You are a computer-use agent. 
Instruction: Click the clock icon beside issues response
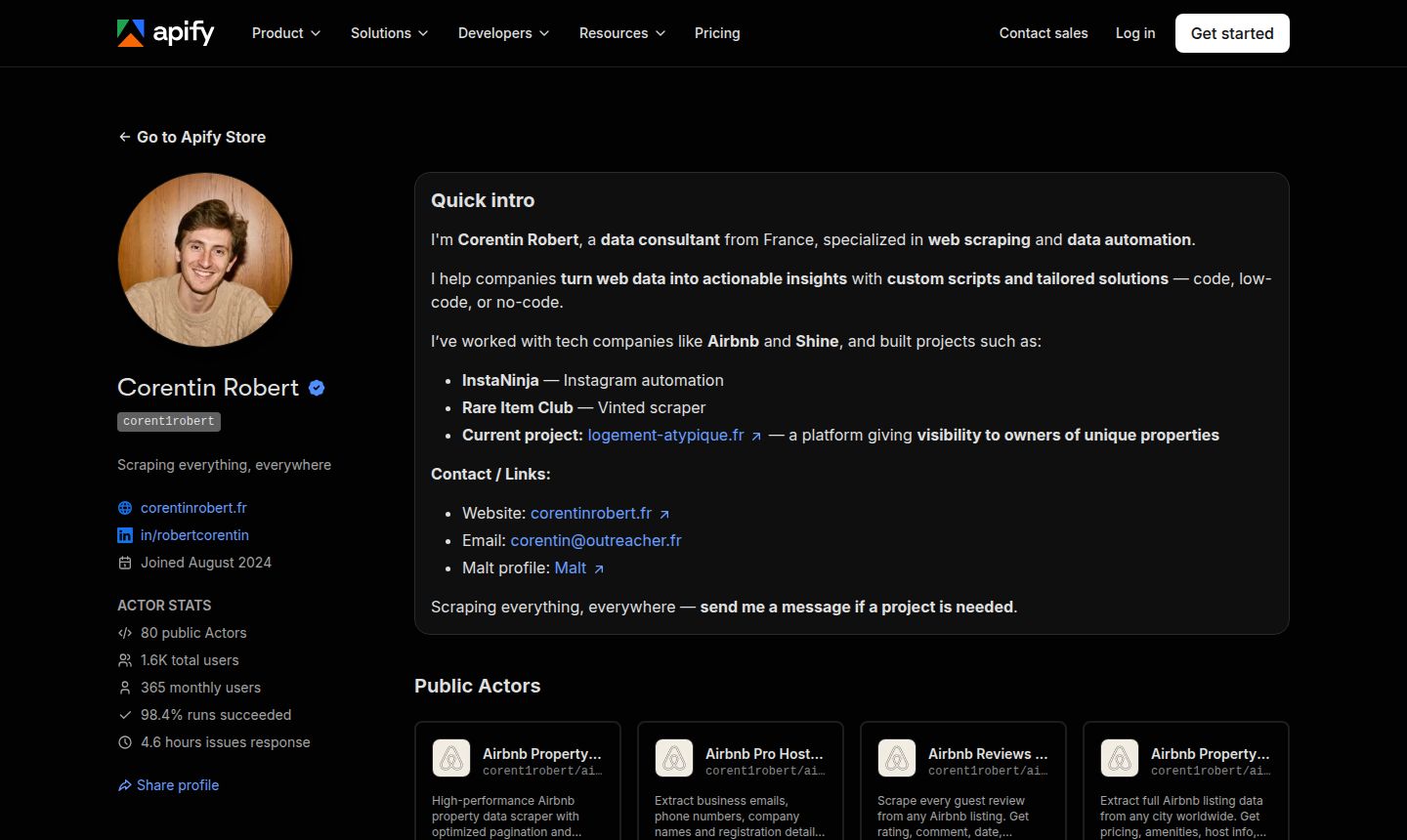125,742
